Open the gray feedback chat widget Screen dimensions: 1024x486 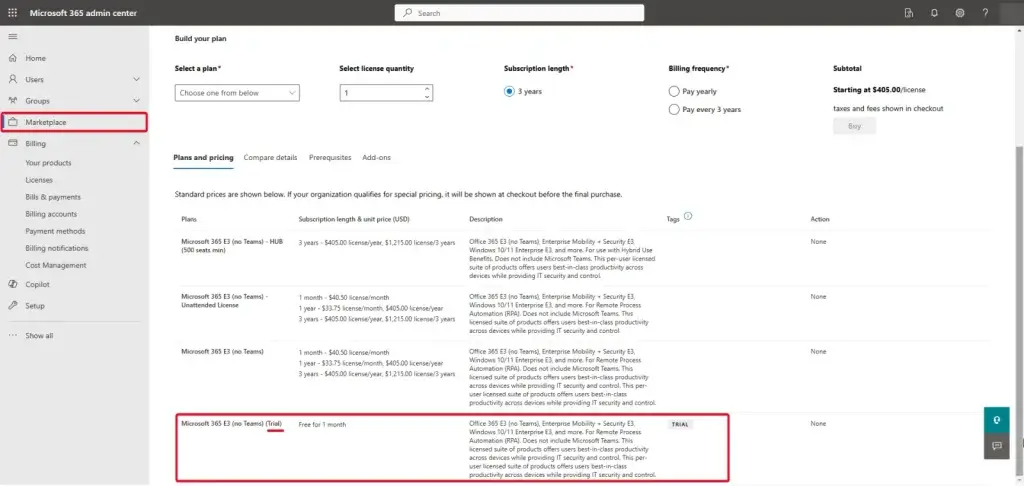[x=997, y=446]
